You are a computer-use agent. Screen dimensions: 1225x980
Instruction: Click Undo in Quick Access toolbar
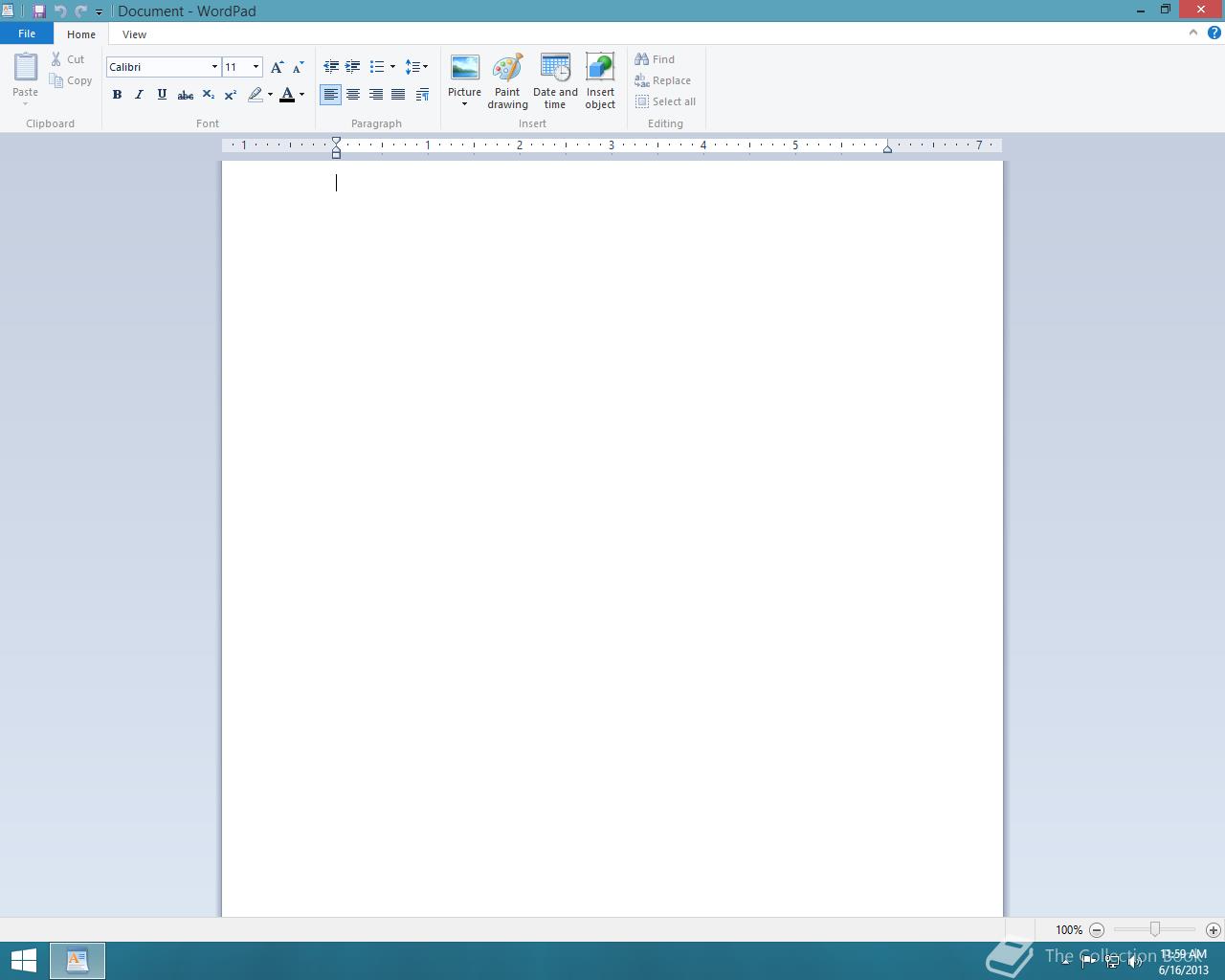coord(60,11)
